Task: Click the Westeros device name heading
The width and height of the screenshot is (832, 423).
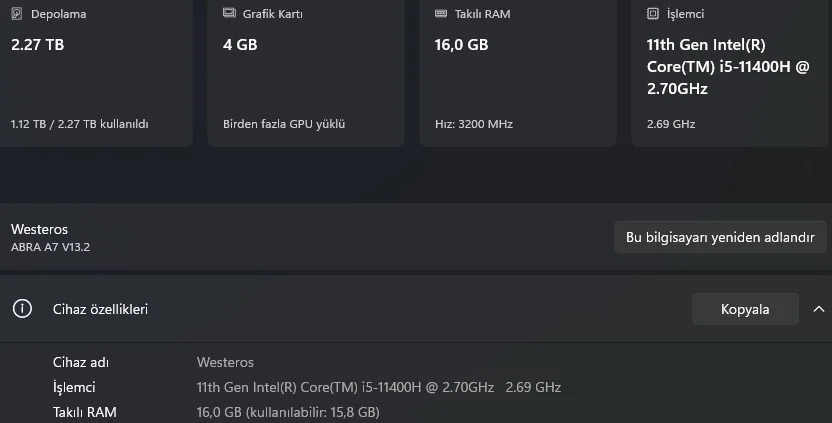Action: click(x=39, y=229)
